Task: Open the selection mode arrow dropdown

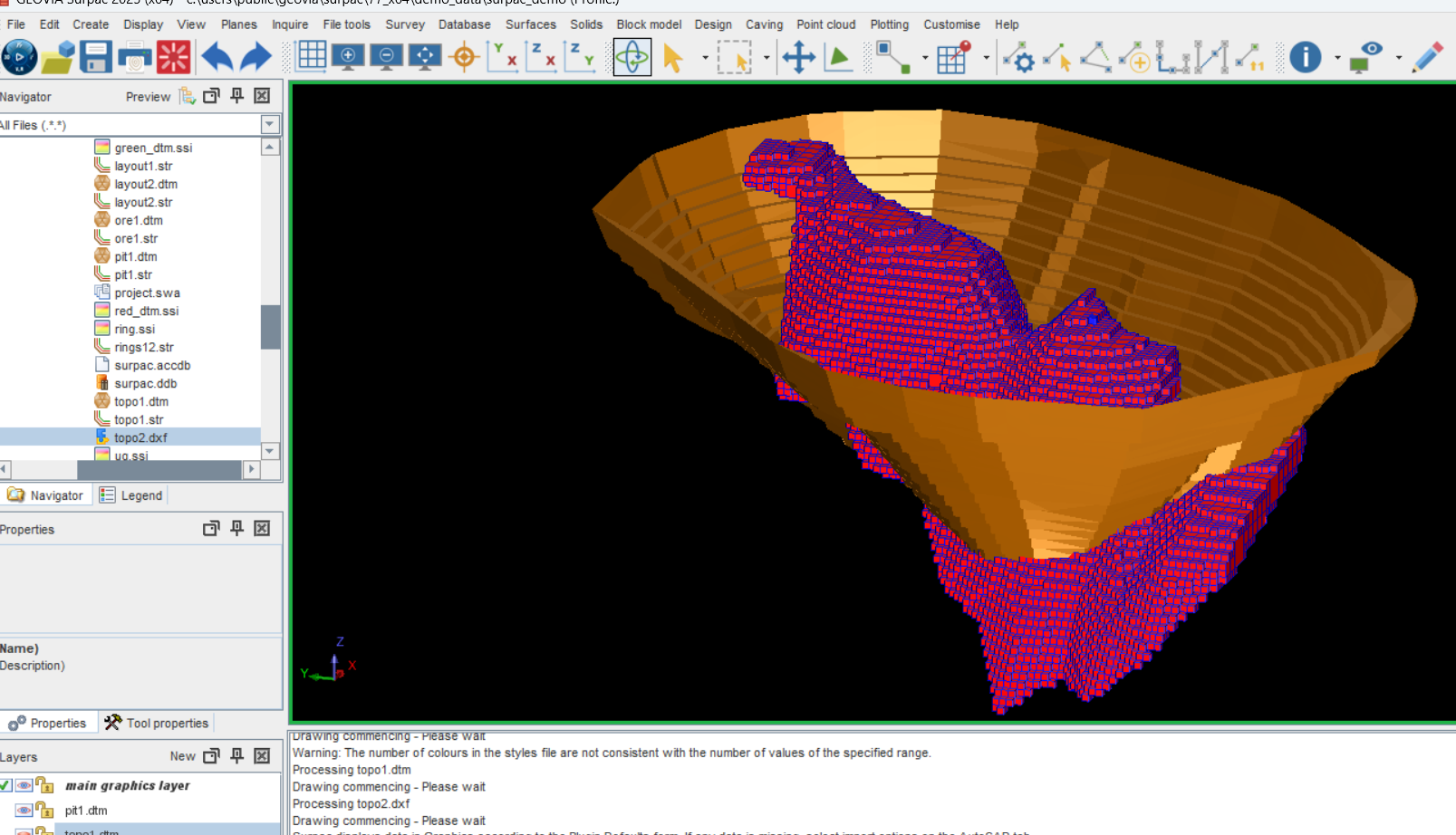Action: tap(705, 58)
